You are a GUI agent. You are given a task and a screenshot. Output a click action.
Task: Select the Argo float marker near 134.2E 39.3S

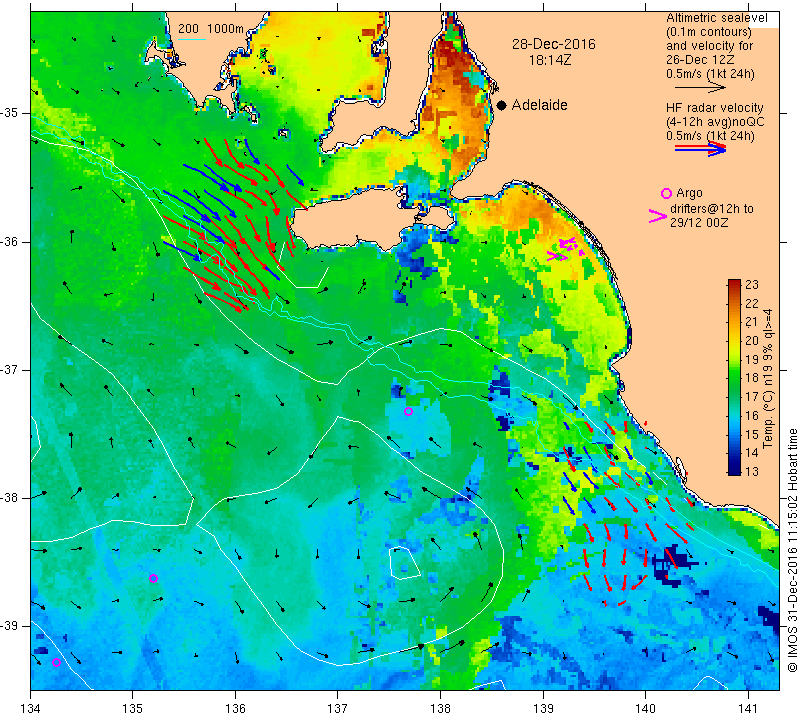tap(57, 663)
